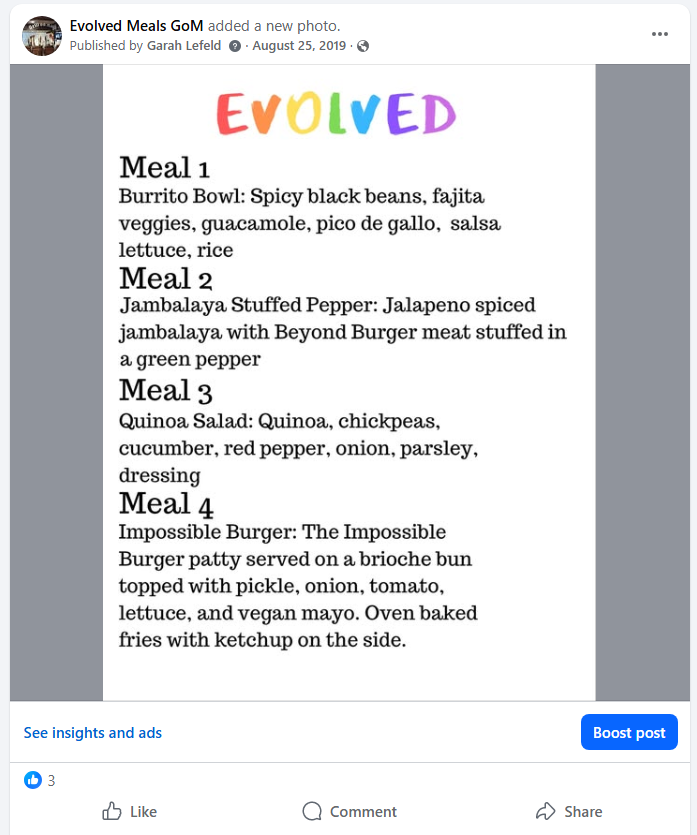
Task: Click the Meal 4 heading in the photo
Action: click(x=167, y=503)
